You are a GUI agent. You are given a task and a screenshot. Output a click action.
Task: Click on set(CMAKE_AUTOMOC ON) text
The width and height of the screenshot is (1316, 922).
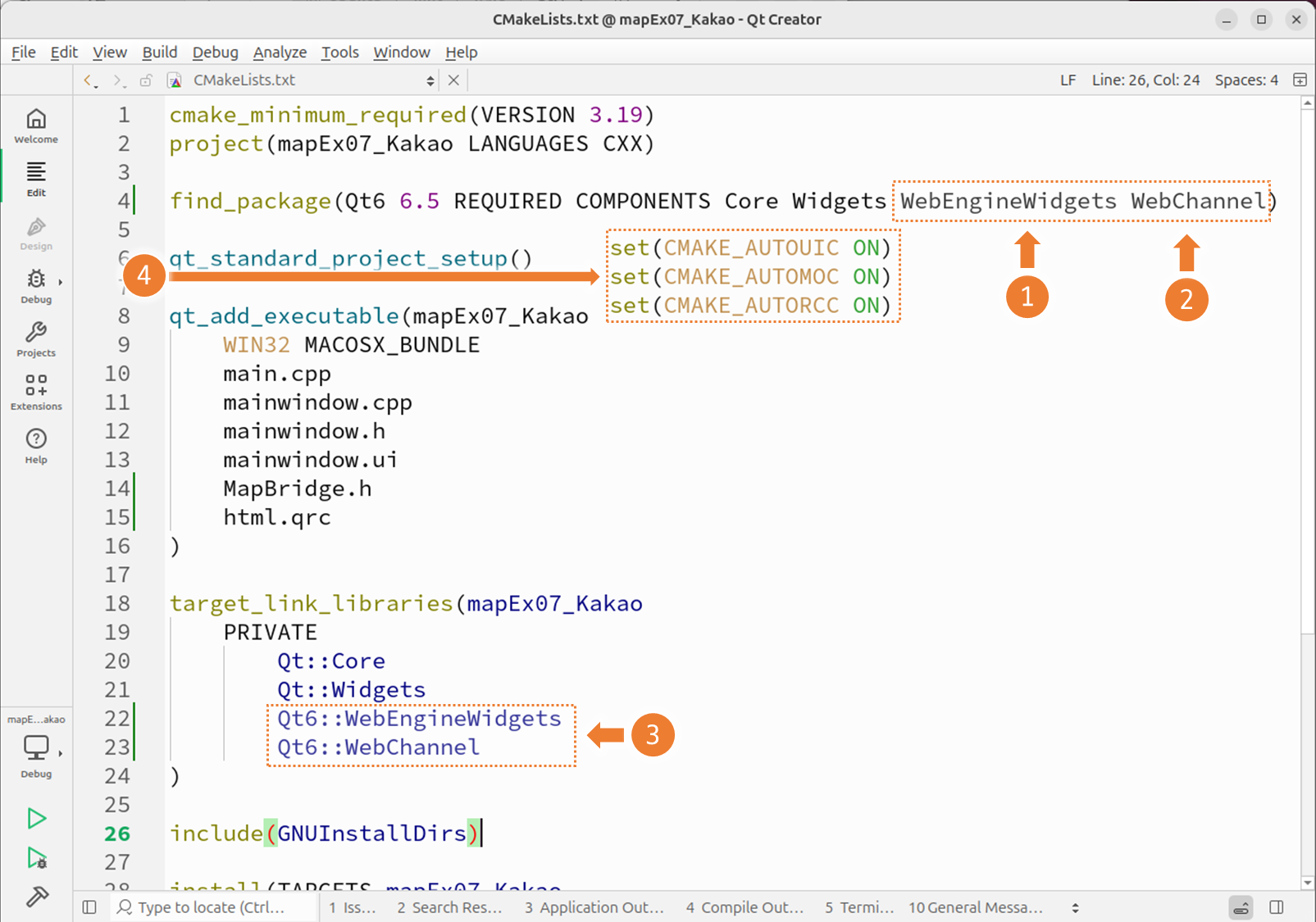[749, 277]
